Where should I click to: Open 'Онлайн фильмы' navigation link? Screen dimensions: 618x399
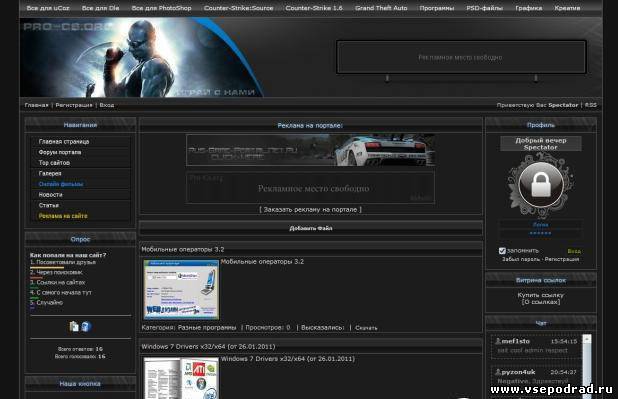pyautogui.click(x=61, y=184)
